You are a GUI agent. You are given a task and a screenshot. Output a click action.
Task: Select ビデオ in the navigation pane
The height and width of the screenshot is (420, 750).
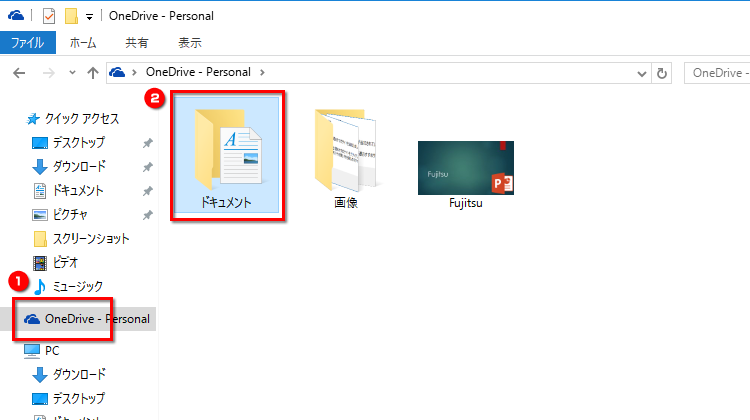coord(65,262)
